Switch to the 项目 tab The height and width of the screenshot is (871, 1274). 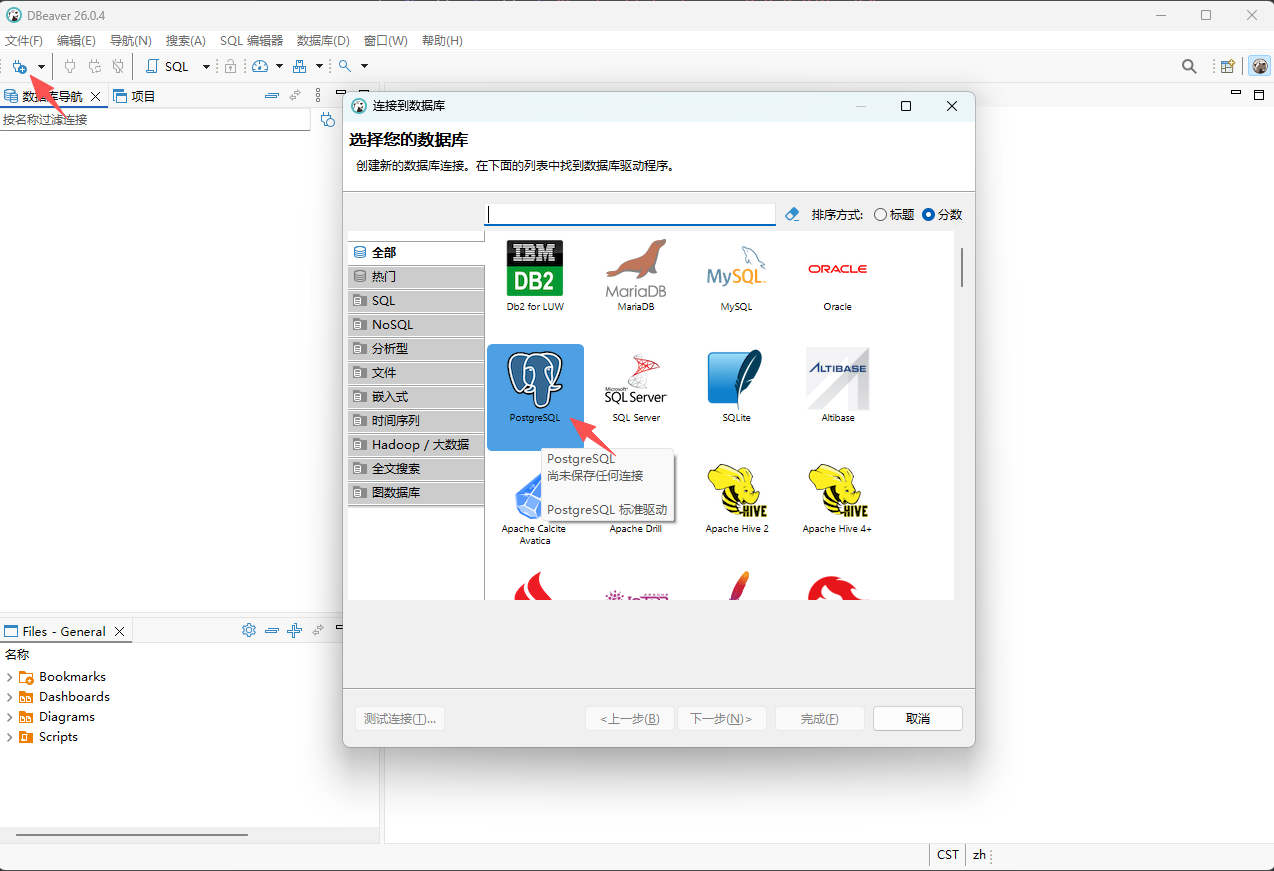pos(135,96)
